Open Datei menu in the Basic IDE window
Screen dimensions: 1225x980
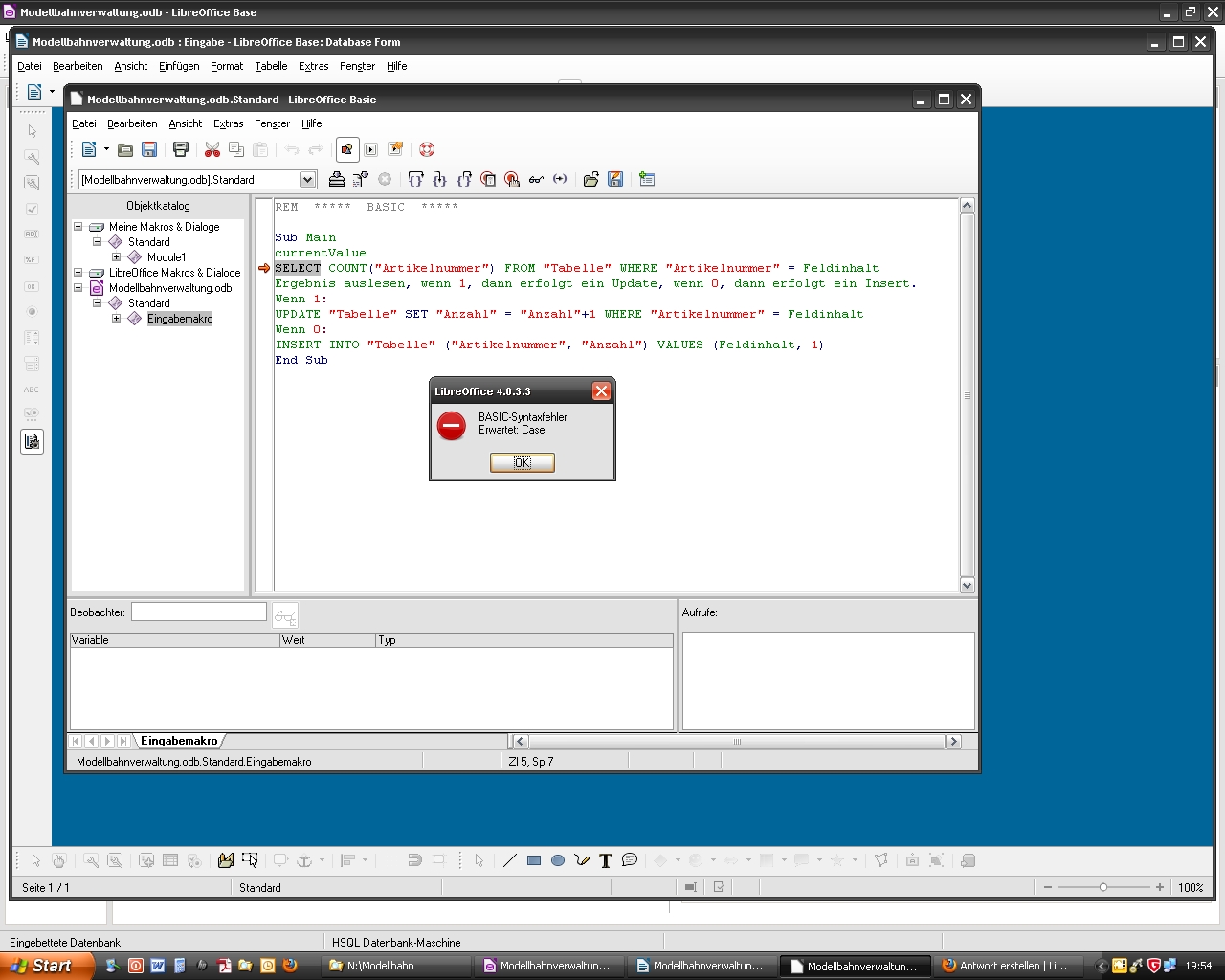[x=84, y=123]
